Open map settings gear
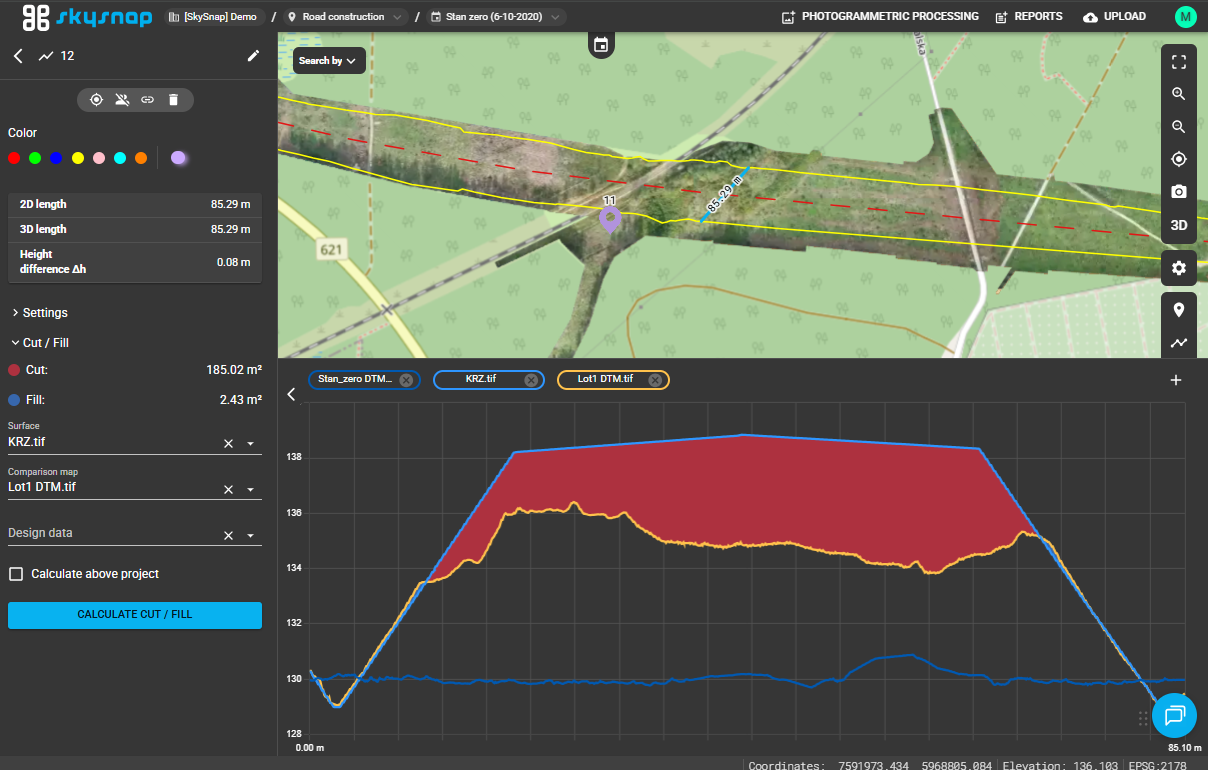The image size is (1208, 770). [1179, 268]
